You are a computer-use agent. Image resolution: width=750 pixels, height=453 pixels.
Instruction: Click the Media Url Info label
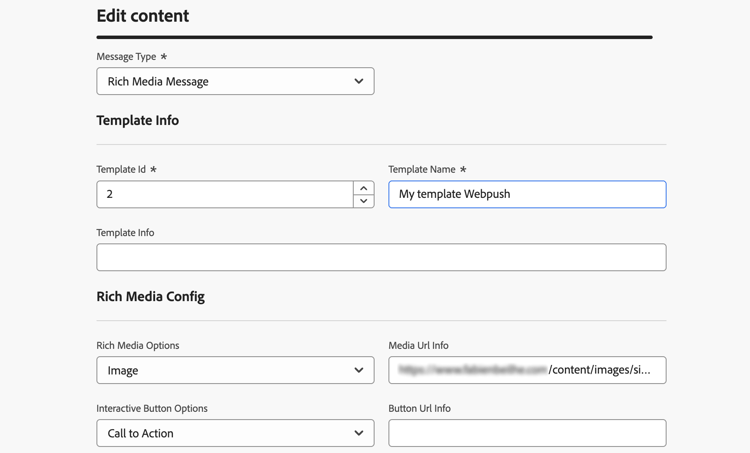[x=418, y=346]
